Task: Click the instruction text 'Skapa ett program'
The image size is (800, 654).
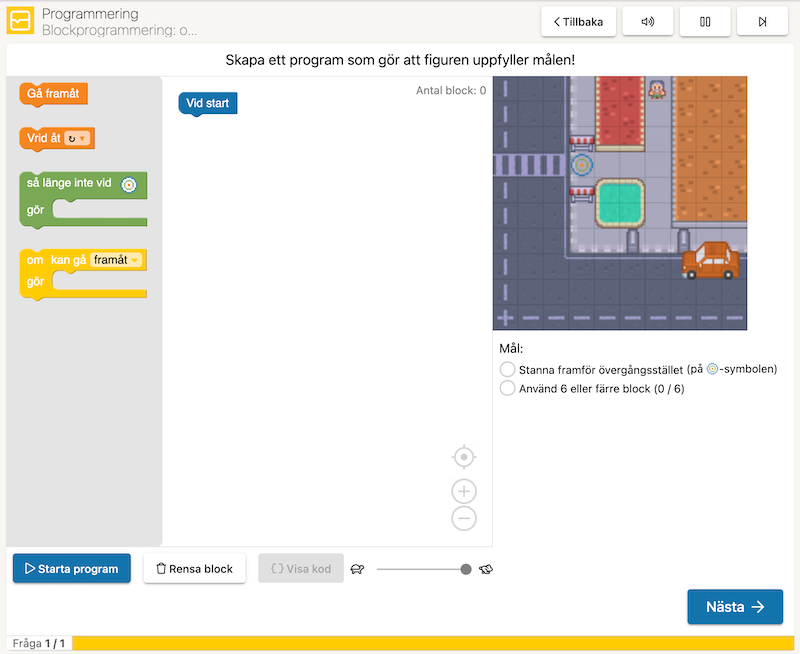Action: tap(400, 60)
